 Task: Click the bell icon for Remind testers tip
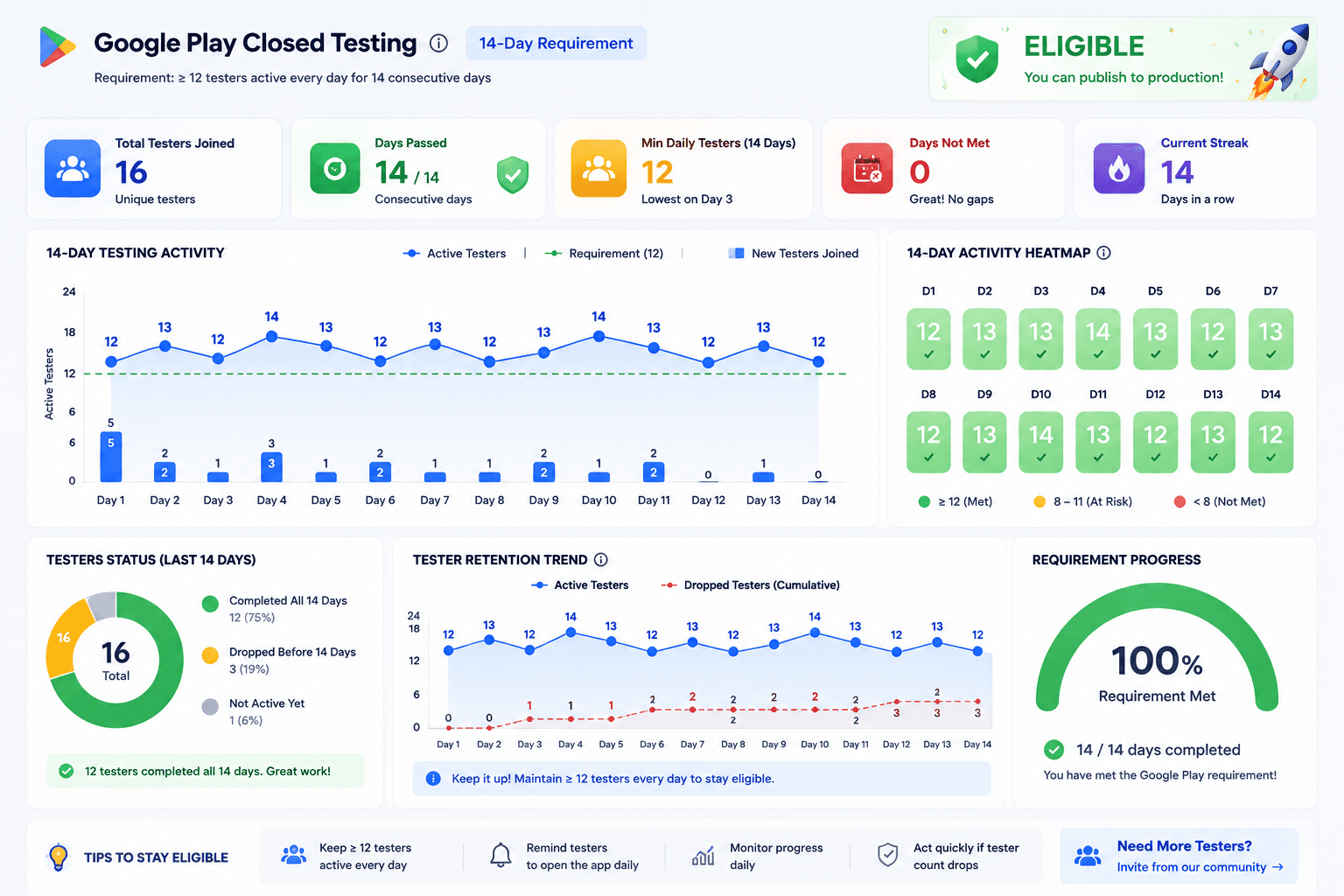500,855
